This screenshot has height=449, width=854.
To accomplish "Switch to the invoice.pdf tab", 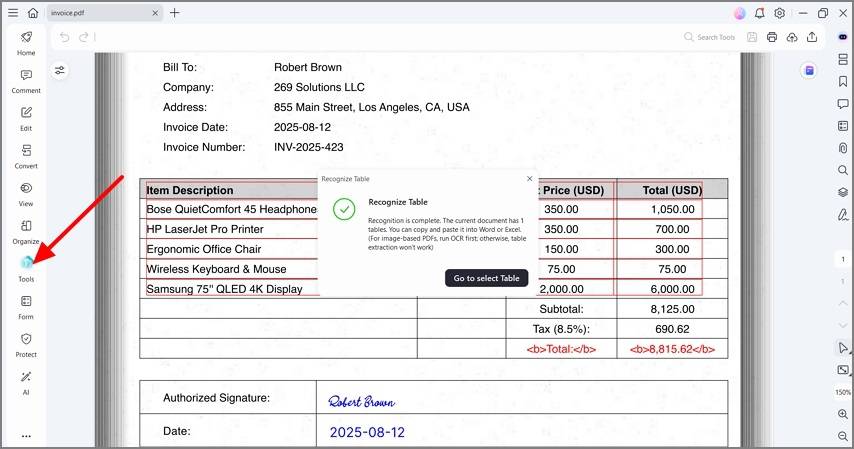I will click(100, 13).
